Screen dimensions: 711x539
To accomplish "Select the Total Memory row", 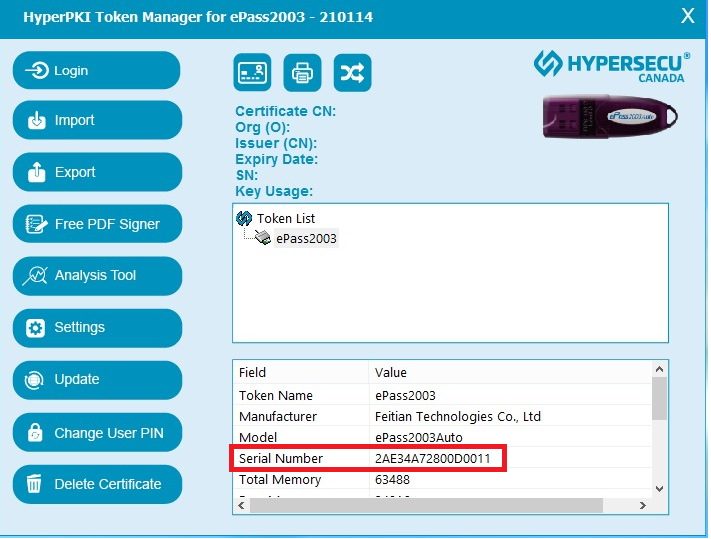I will (x=442, y=480).
